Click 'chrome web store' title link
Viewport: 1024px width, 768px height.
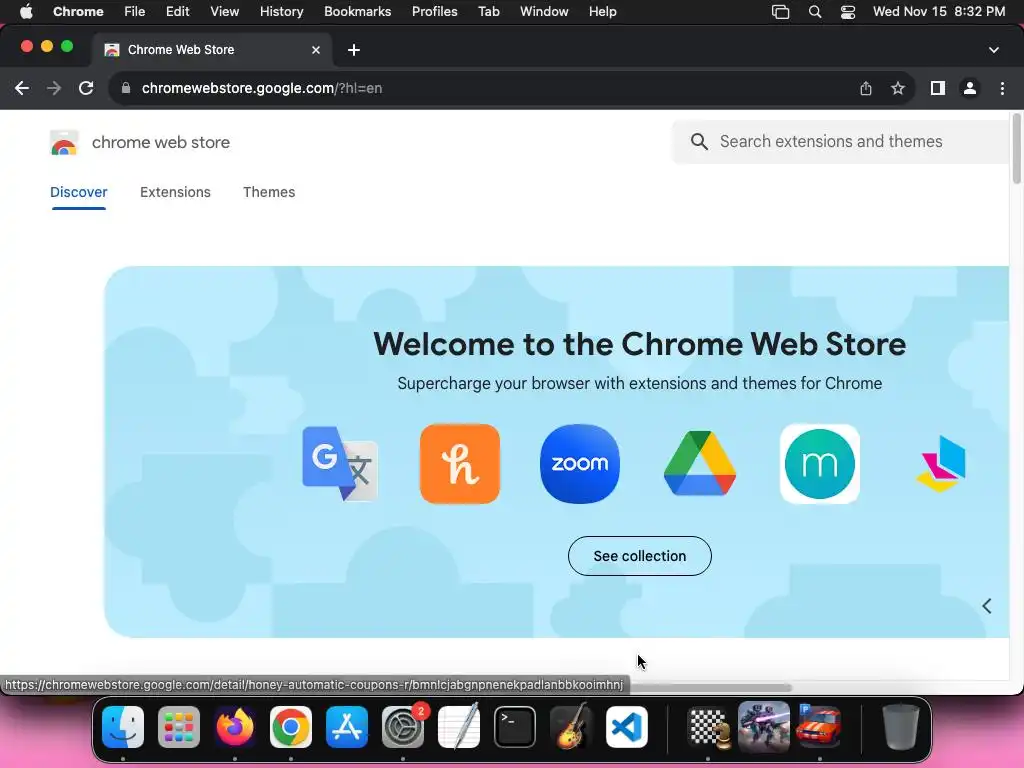(x=161, y=142)
